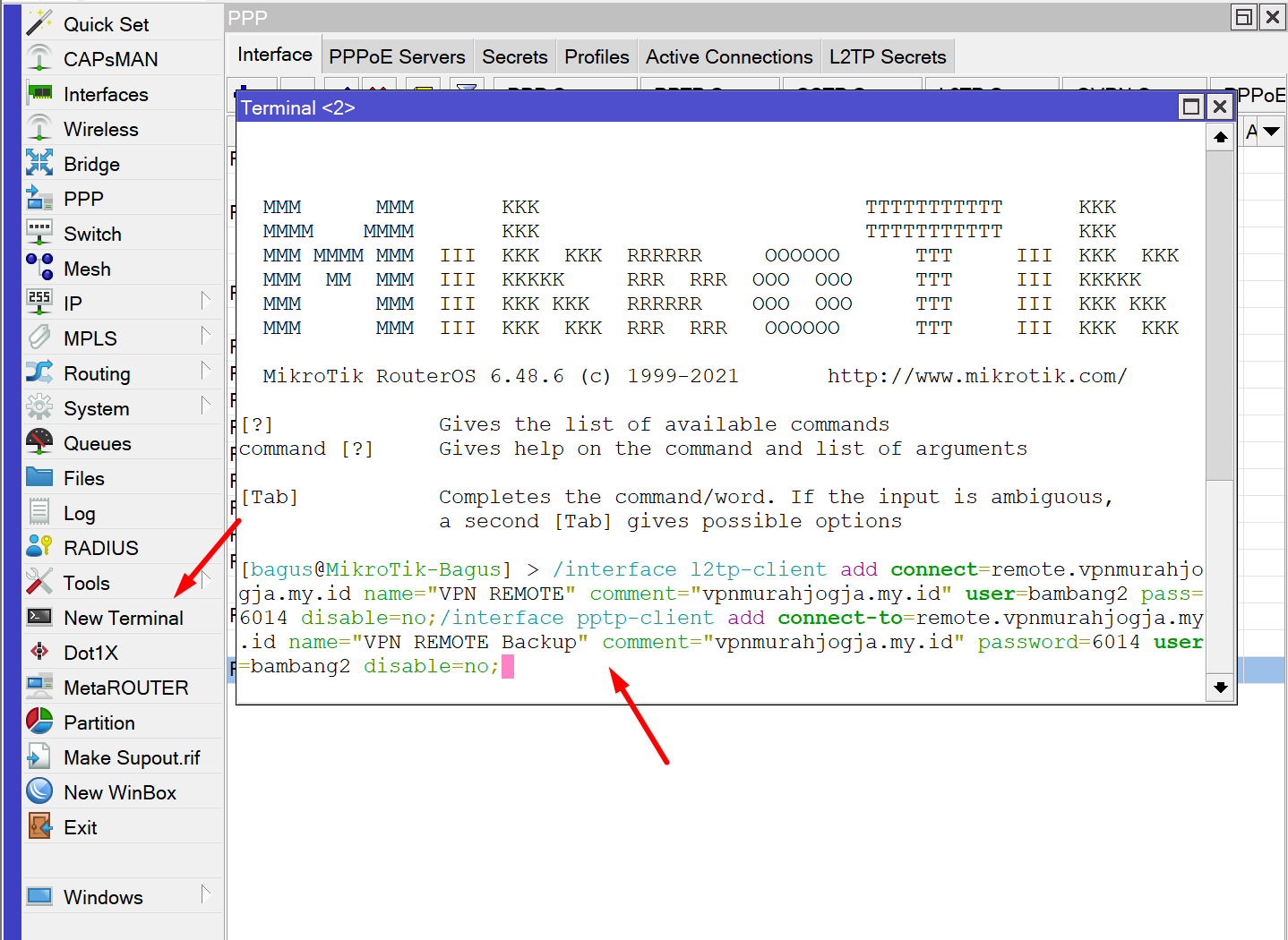Click the http://www.mikrotik.com/ text in terminal
Viewport: 1288px width, 940px height.
pyautogui.click(x=977, y=376)
